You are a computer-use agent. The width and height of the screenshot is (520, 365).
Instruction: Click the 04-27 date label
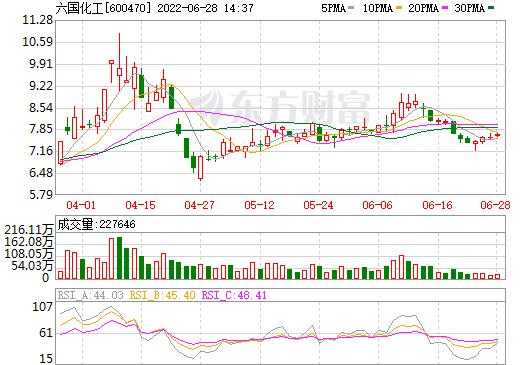point(200,205)
